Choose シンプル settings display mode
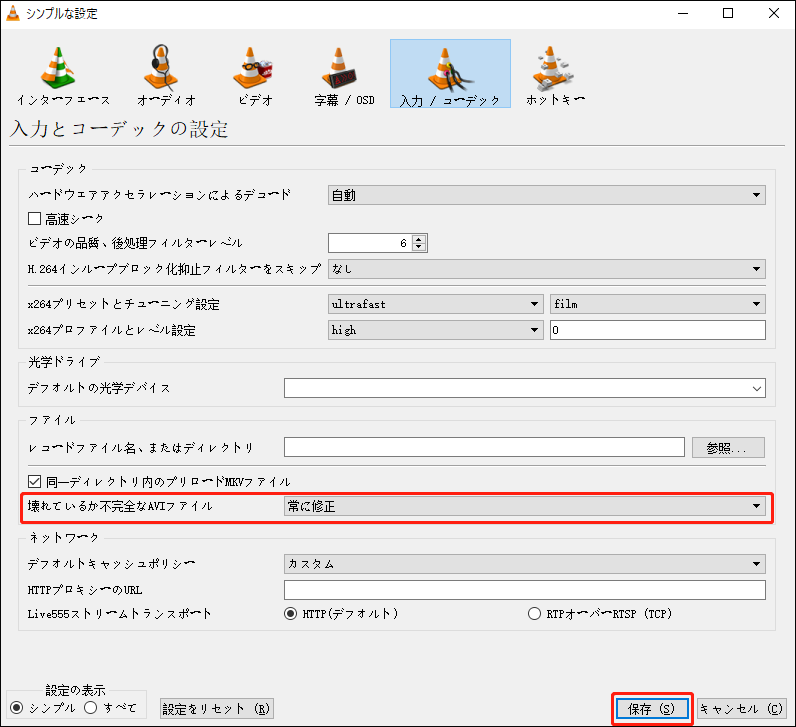This screenshot has width=796, height=727. (x=16, y=708)
